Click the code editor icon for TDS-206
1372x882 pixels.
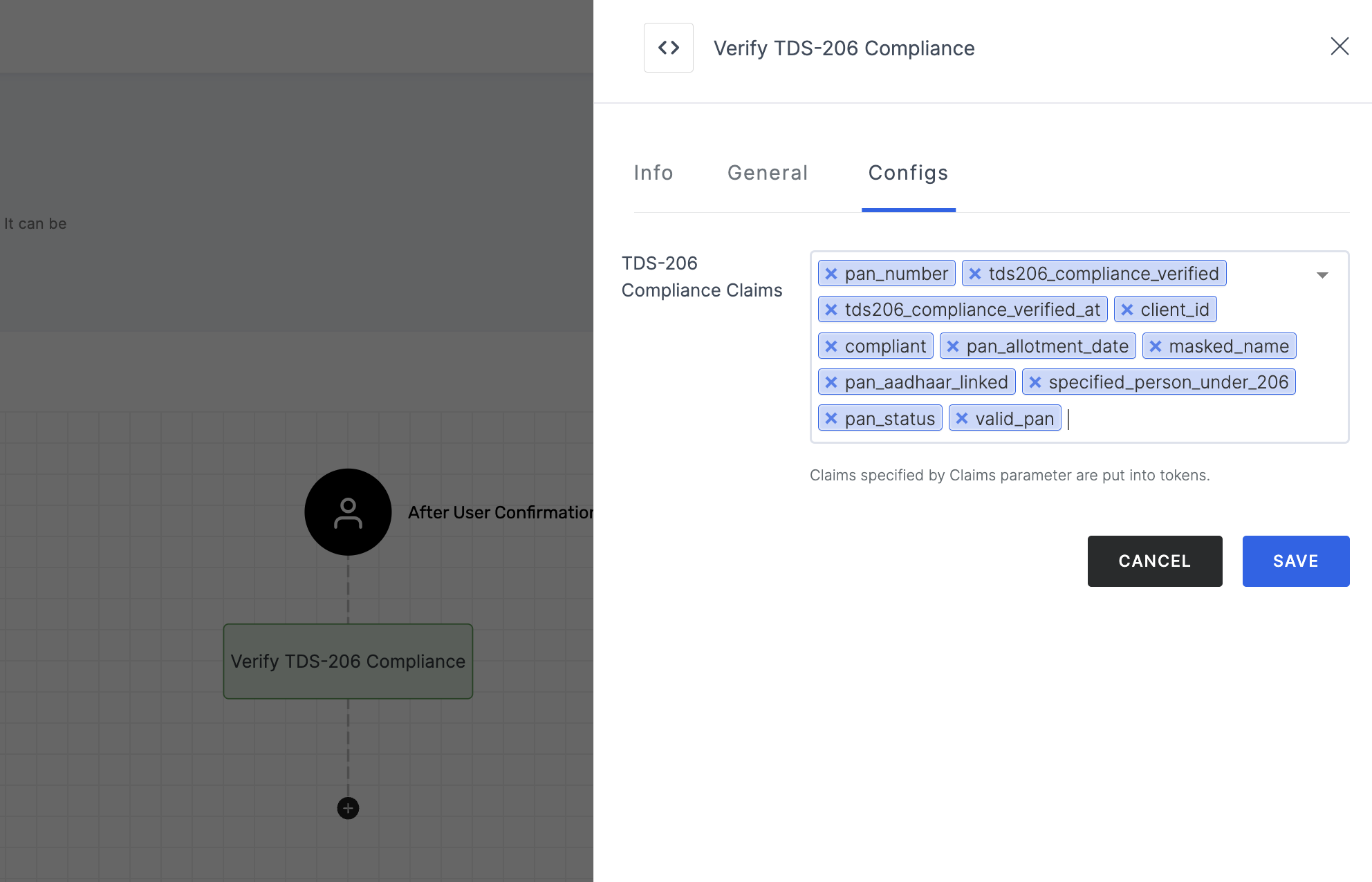pyautogui.click(x=667, y=47)
